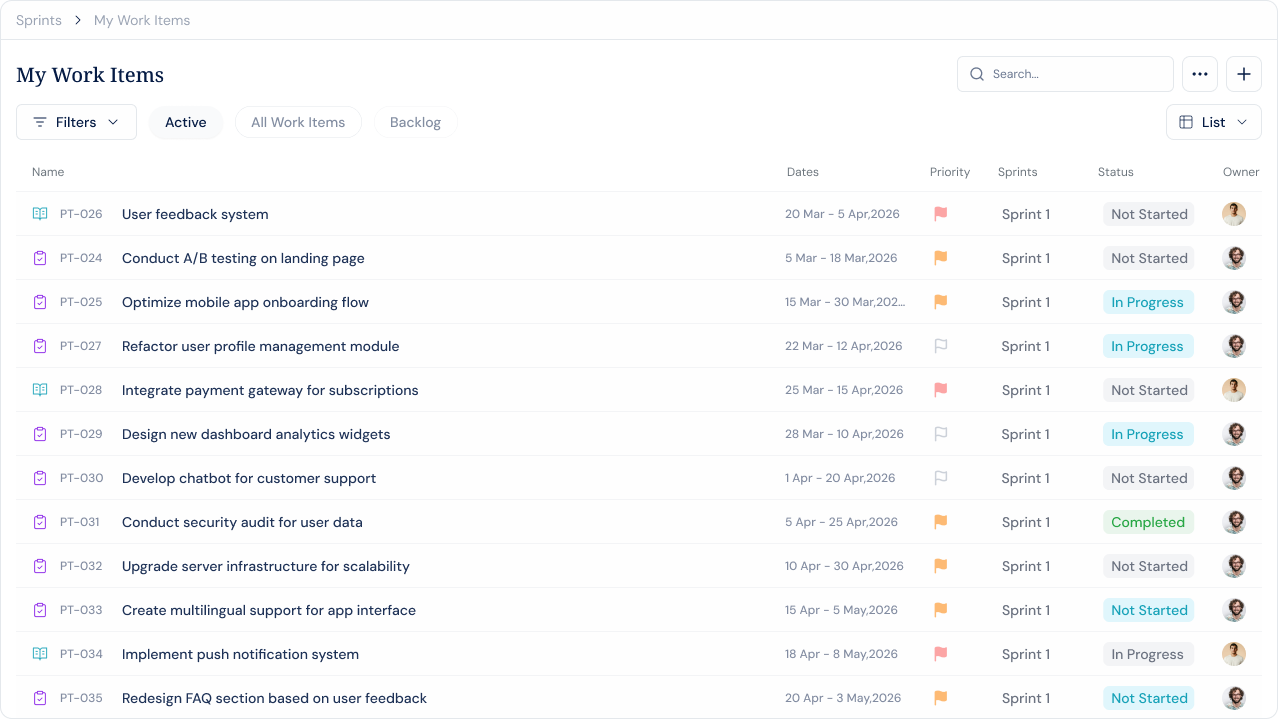Viewport: 1278px width, 719px height.
Task: Click the story book icon for PT-026
Action: pyautogui.click(x=40, y=214)
